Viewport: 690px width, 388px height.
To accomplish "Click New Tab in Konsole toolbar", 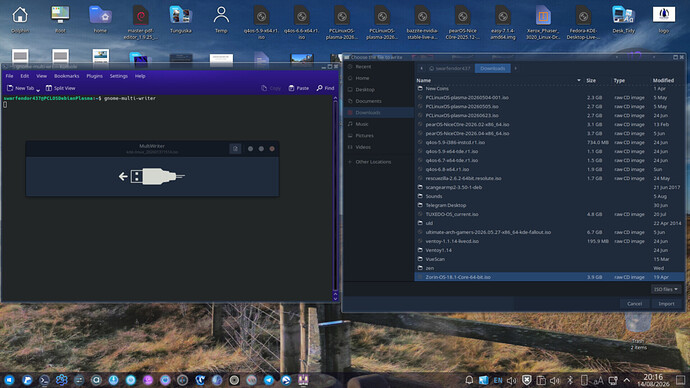I will (20, 88).
